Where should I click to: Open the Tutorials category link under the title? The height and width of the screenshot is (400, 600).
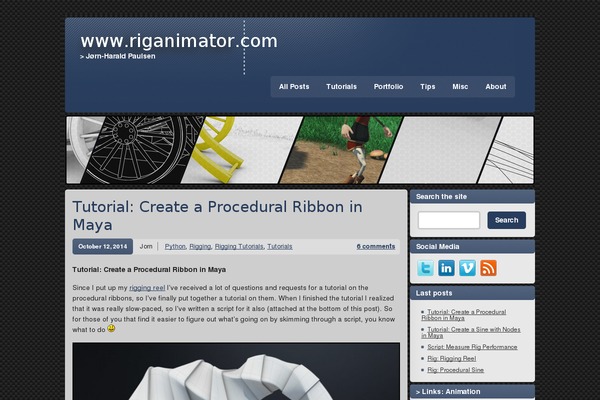(280, 247)
